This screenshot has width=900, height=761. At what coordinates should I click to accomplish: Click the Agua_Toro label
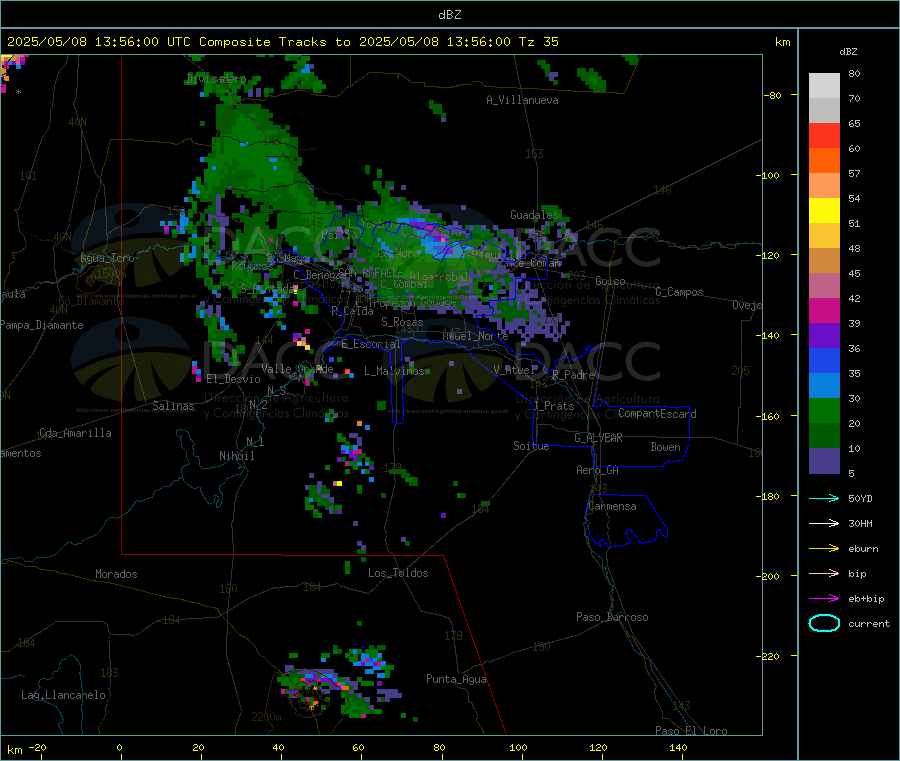tap(107, 258)
